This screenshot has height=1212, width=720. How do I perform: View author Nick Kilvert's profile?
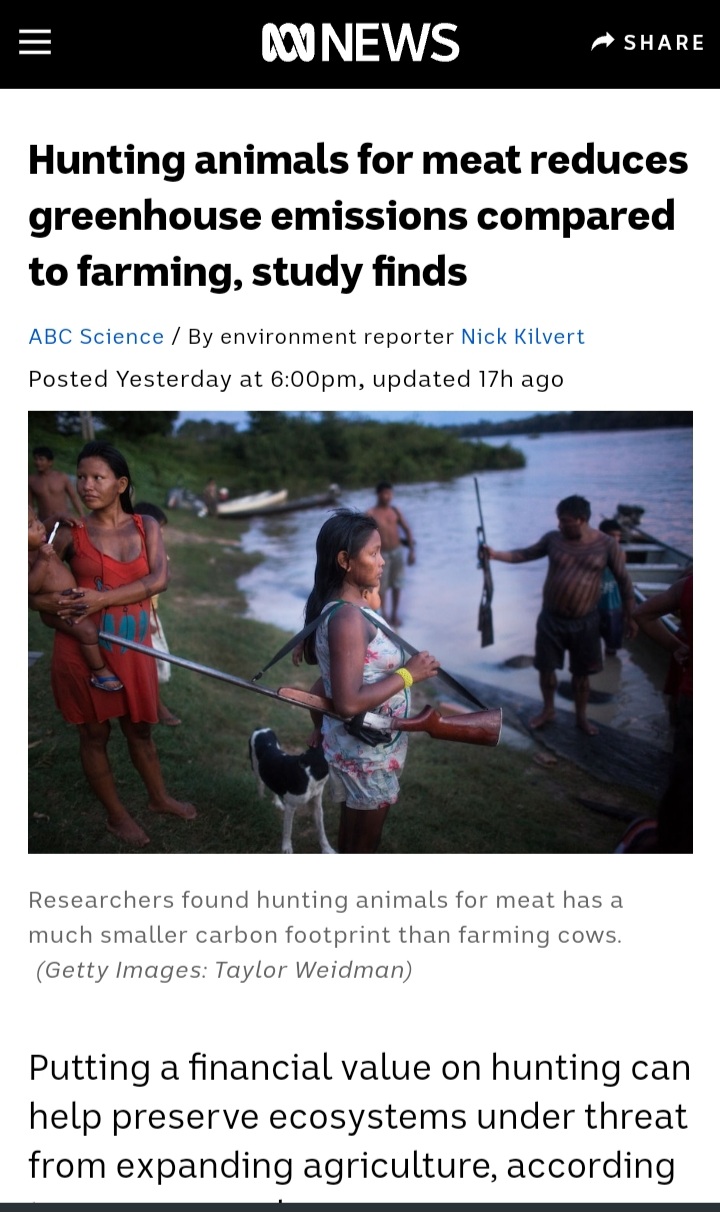coord(522,337)
